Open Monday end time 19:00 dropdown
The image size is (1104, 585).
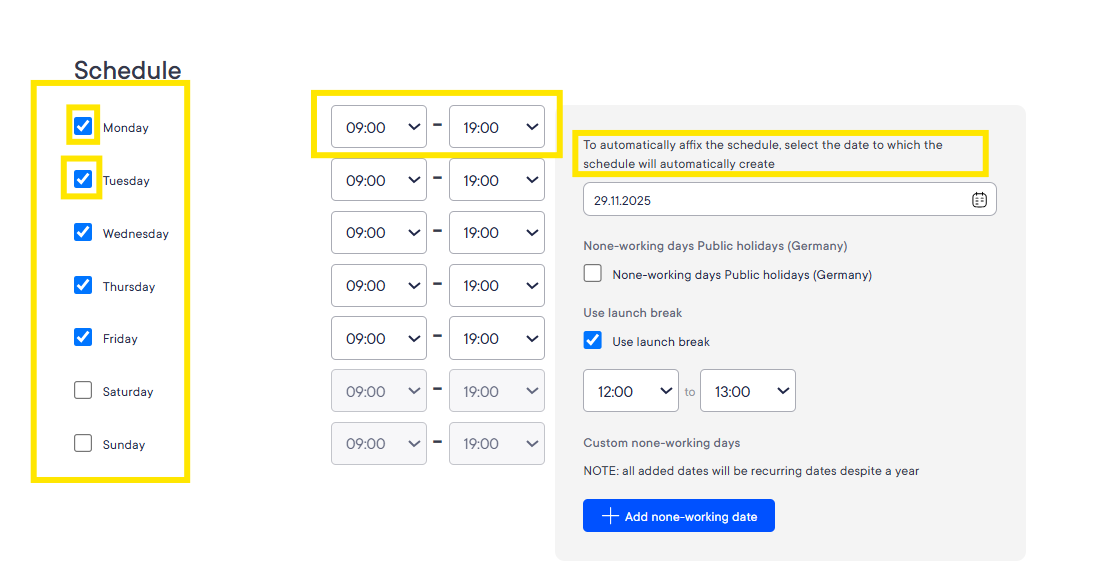497,127
